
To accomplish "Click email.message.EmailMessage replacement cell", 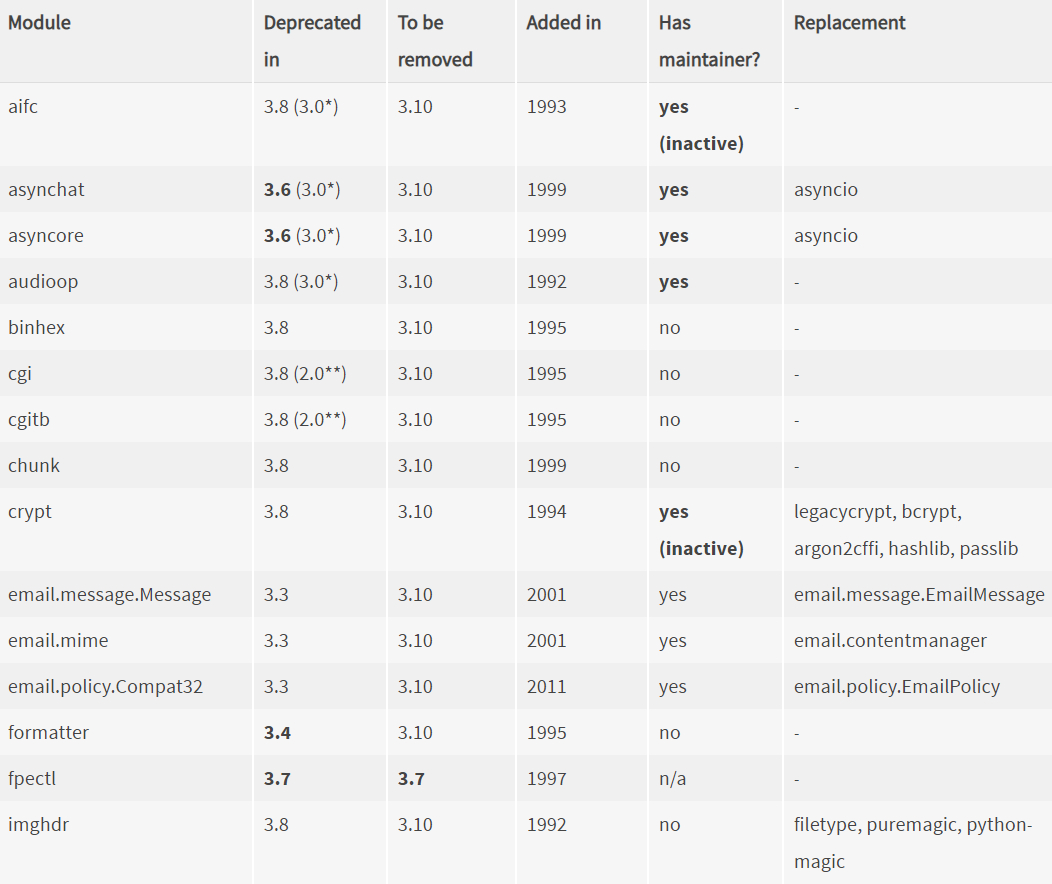I will [919, 595].
